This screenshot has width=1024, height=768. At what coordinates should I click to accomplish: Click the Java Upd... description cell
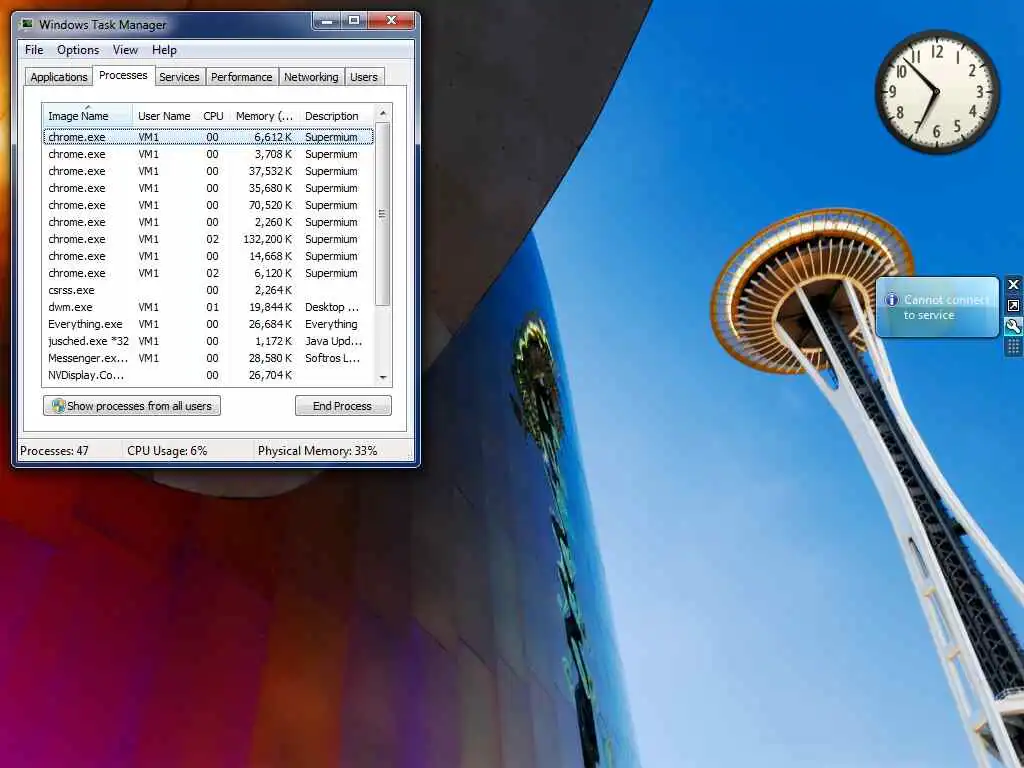click(333, 341)
